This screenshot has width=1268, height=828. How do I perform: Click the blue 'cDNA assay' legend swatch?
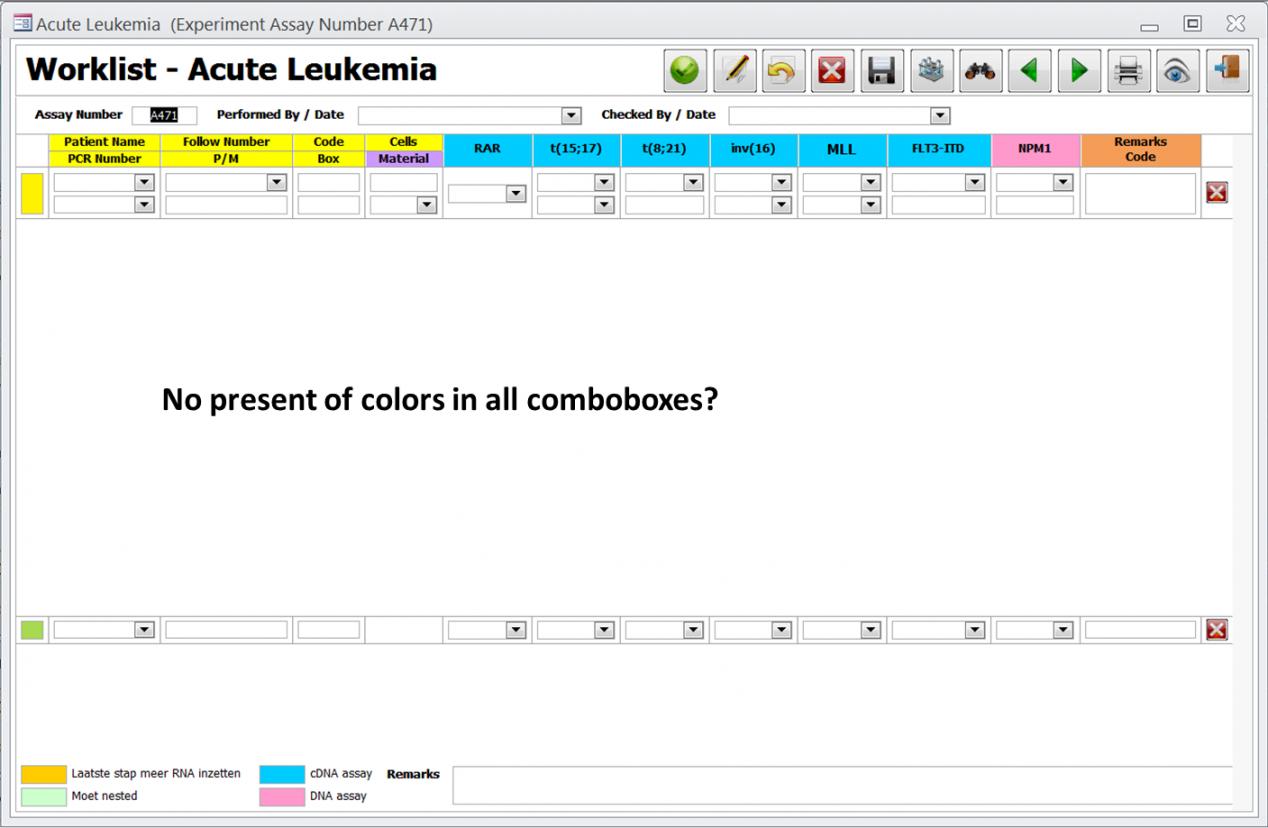pos(282,774)
